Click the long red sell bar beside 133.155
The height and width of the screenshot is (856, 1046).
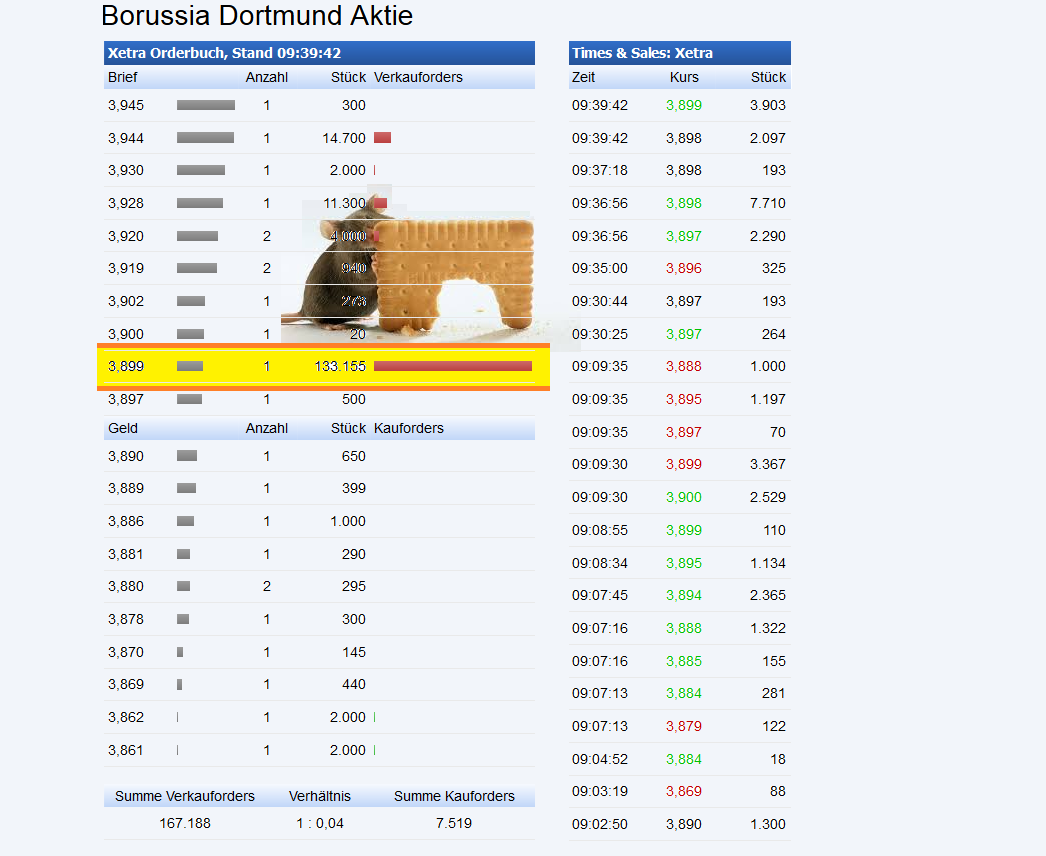pos(453,366)
